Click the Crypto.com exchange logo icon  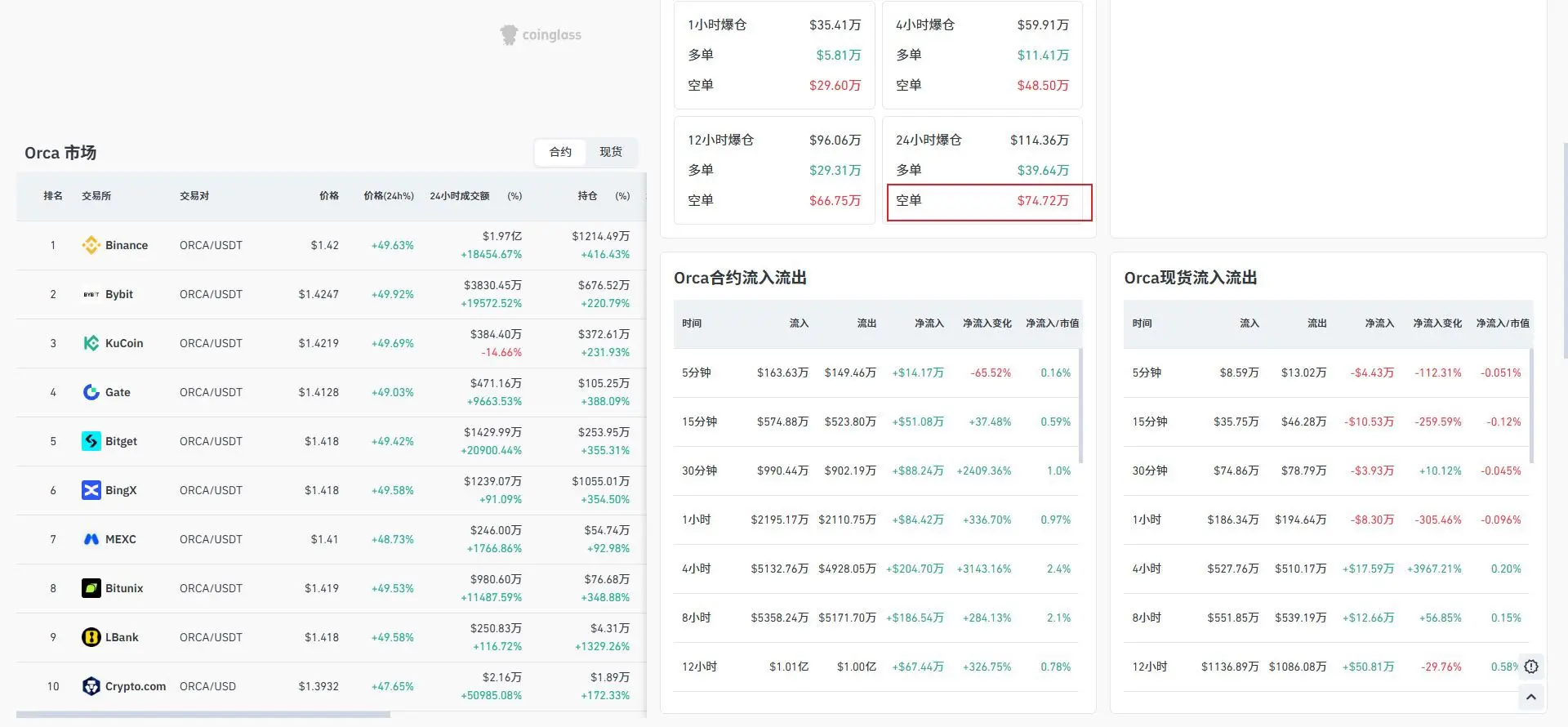[x=91, y=686]
